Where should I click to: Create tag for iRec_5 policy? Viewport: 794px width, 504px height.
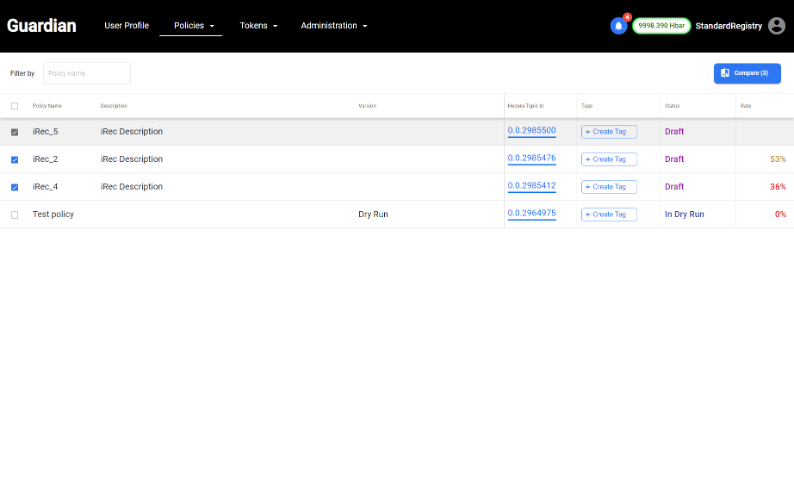tap(609, 132)
